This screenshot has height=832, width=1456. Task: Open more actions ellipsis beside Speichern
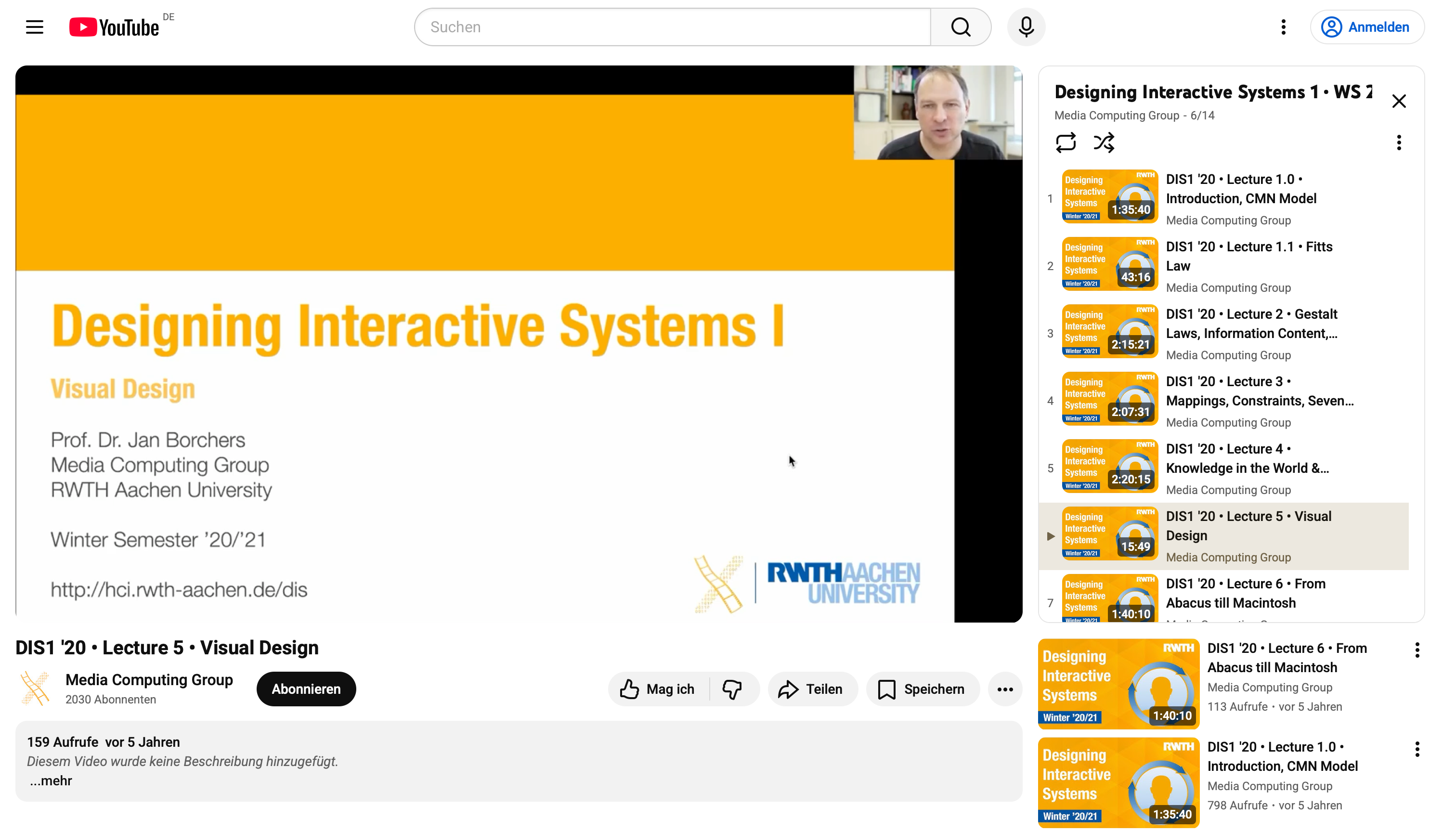click(1004, 689)
